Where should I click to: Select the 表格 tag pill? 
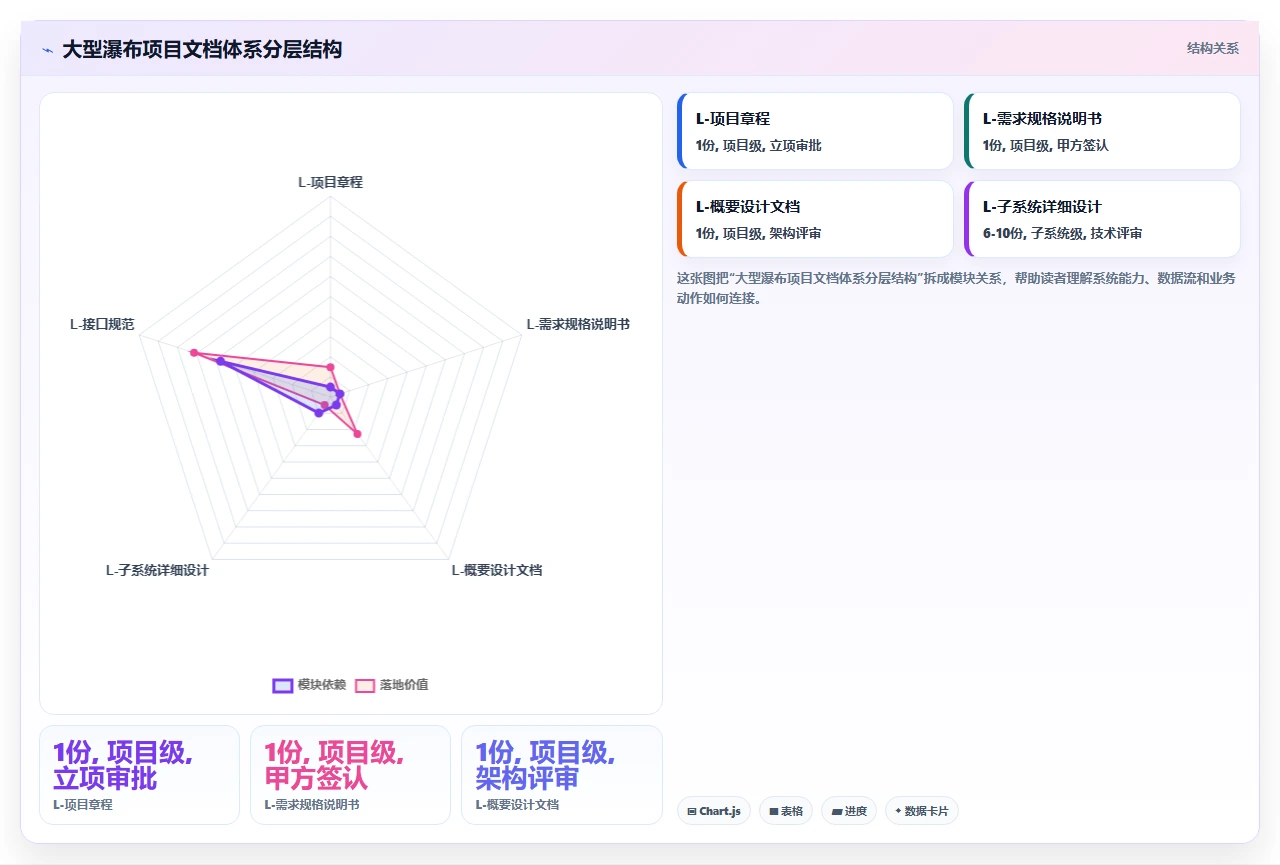[x=786, y=811]
